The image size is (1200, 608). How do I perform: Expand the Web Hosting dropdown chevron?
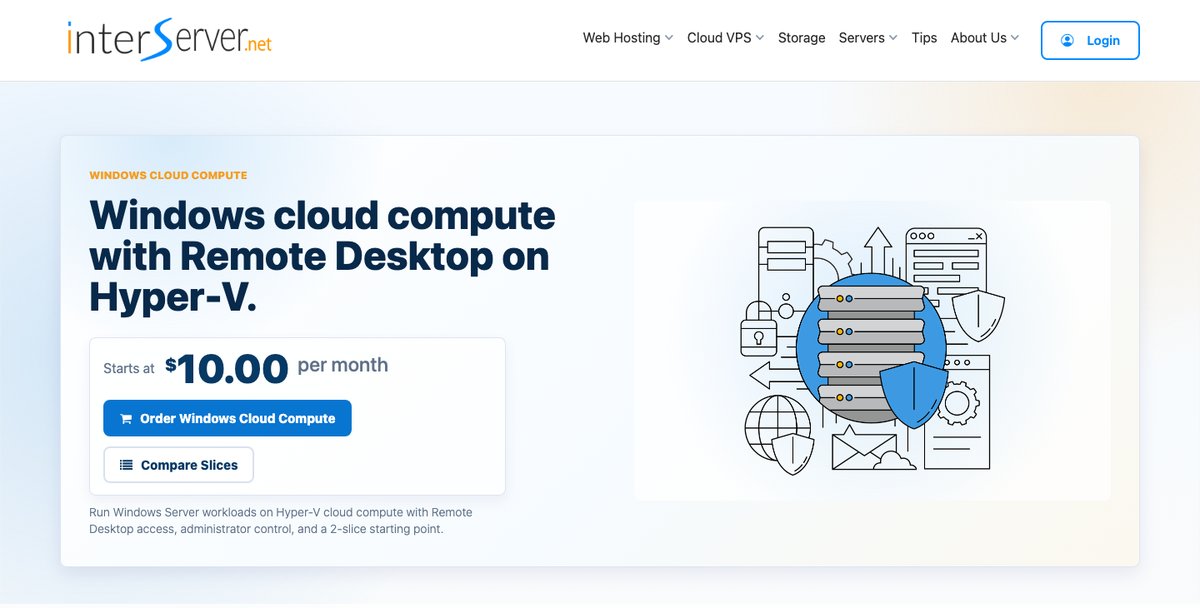coord(669,38)
